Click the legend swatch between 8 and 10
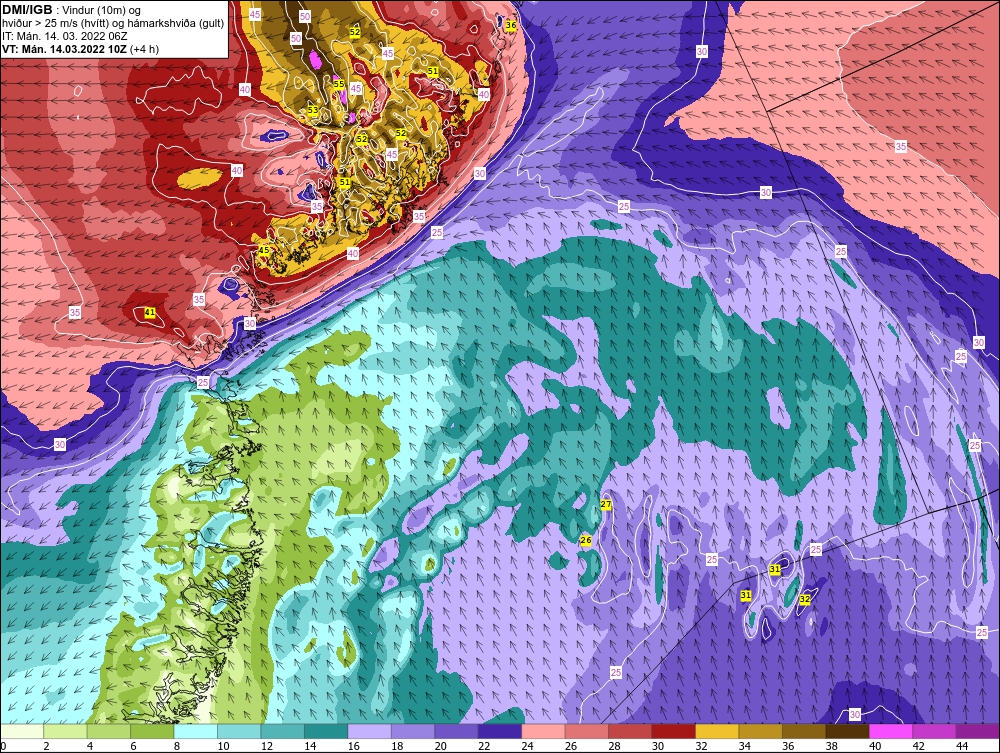 pyautogui.click(x=196, y=731)
